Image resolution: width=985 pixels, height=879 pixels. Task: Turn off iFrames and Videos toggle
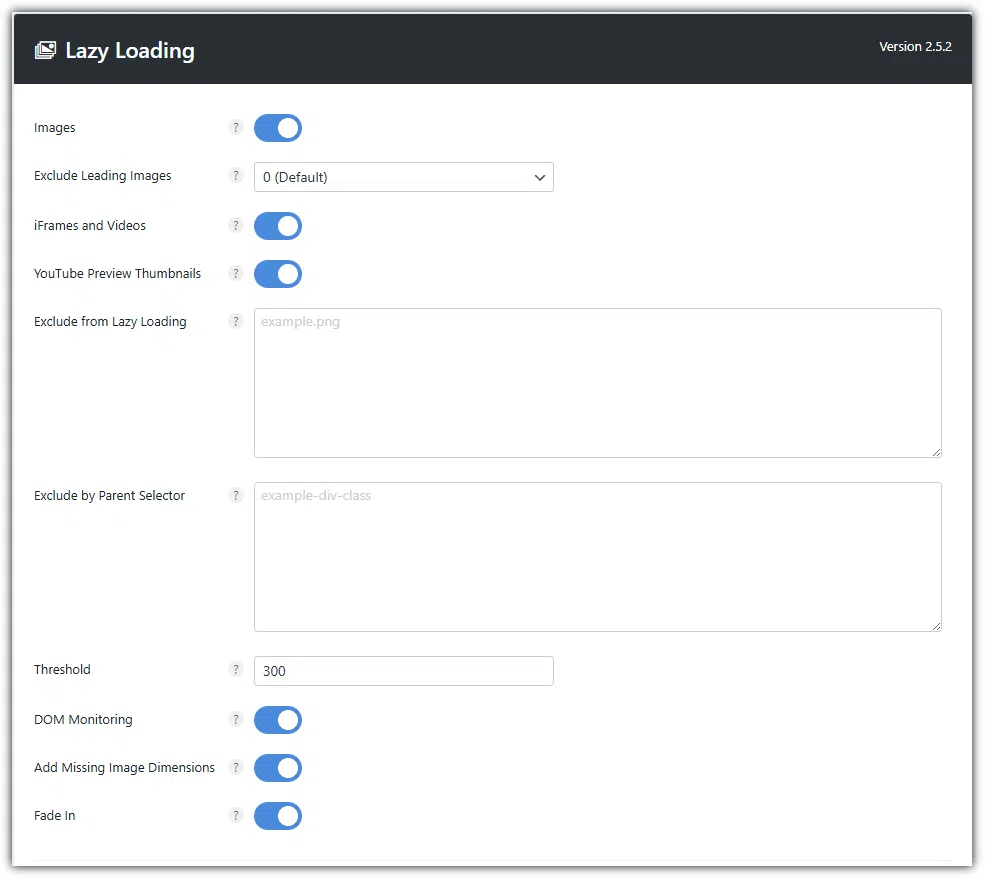278,226
